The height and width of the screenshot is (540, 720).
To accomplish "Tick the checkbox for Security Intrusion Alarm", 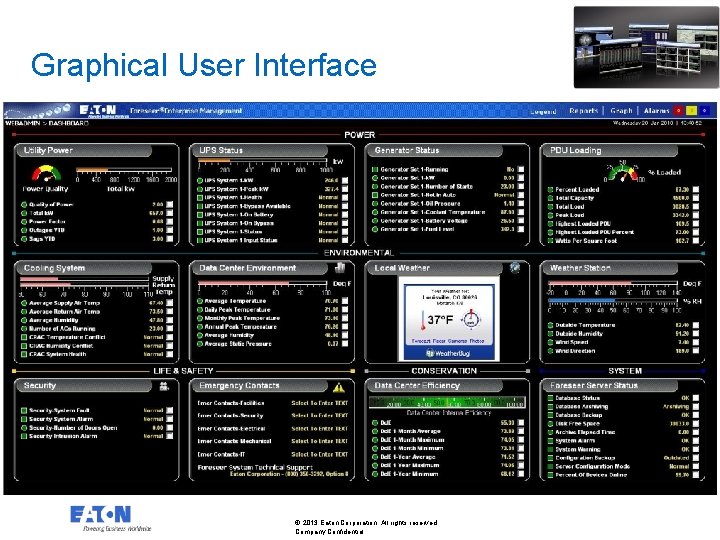I will click(170, 436).
